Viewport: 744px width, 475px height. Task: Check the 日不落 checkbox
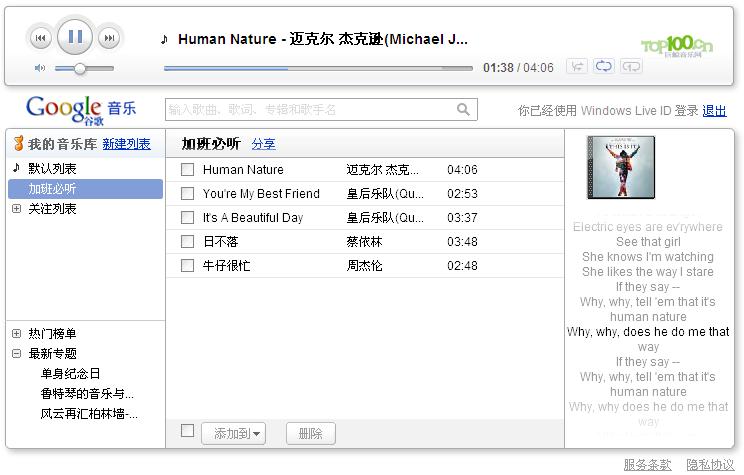click(187, 242)
